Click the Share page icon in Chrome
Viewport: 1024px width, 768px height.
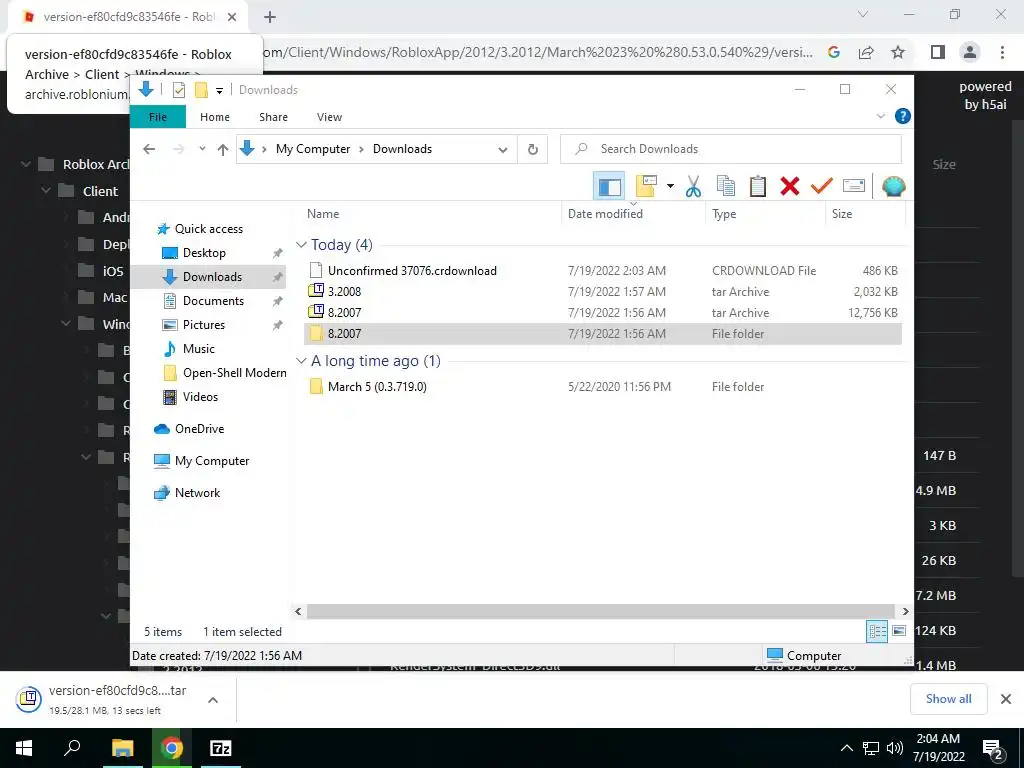[x=866, y=52]
